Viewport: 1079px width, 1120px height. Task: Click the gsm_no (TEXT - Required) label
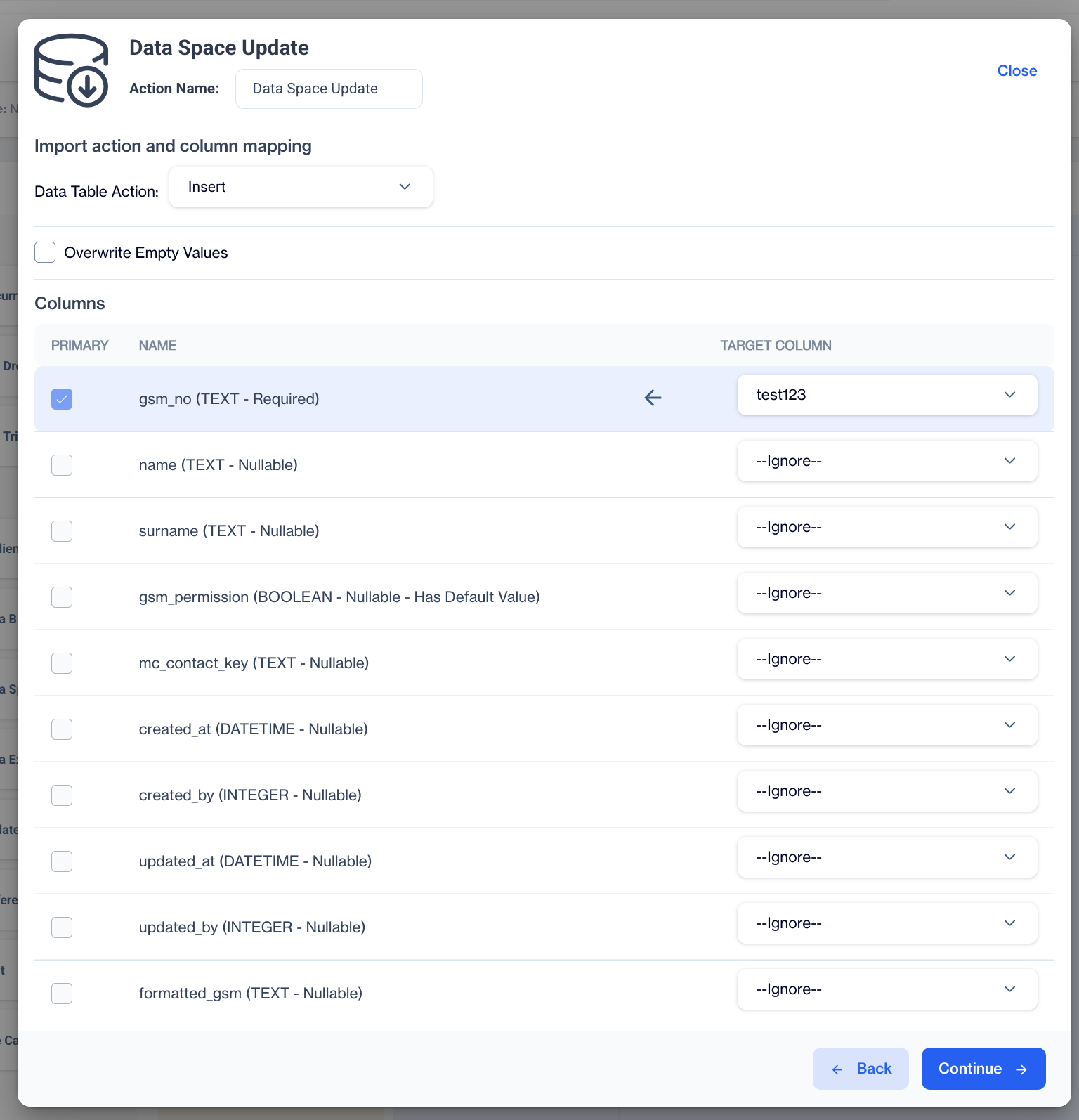click(229, 399)
